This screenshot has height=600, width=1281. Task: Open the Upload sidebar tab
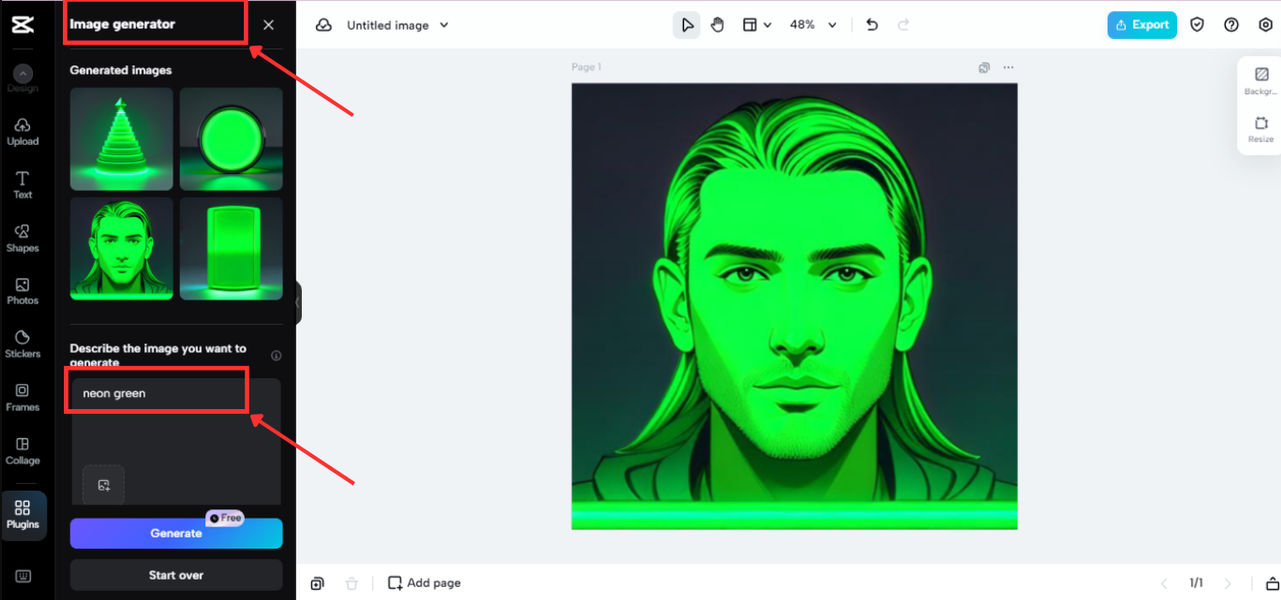23,132
